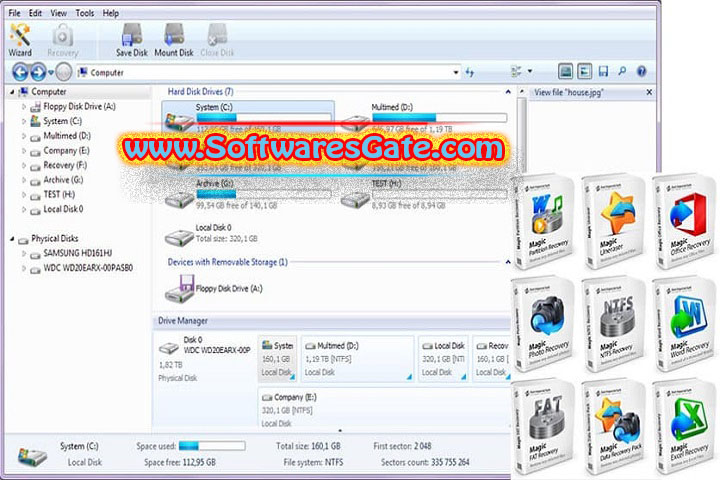Click the Drive Manager header
720x480 pixels.
332,321
